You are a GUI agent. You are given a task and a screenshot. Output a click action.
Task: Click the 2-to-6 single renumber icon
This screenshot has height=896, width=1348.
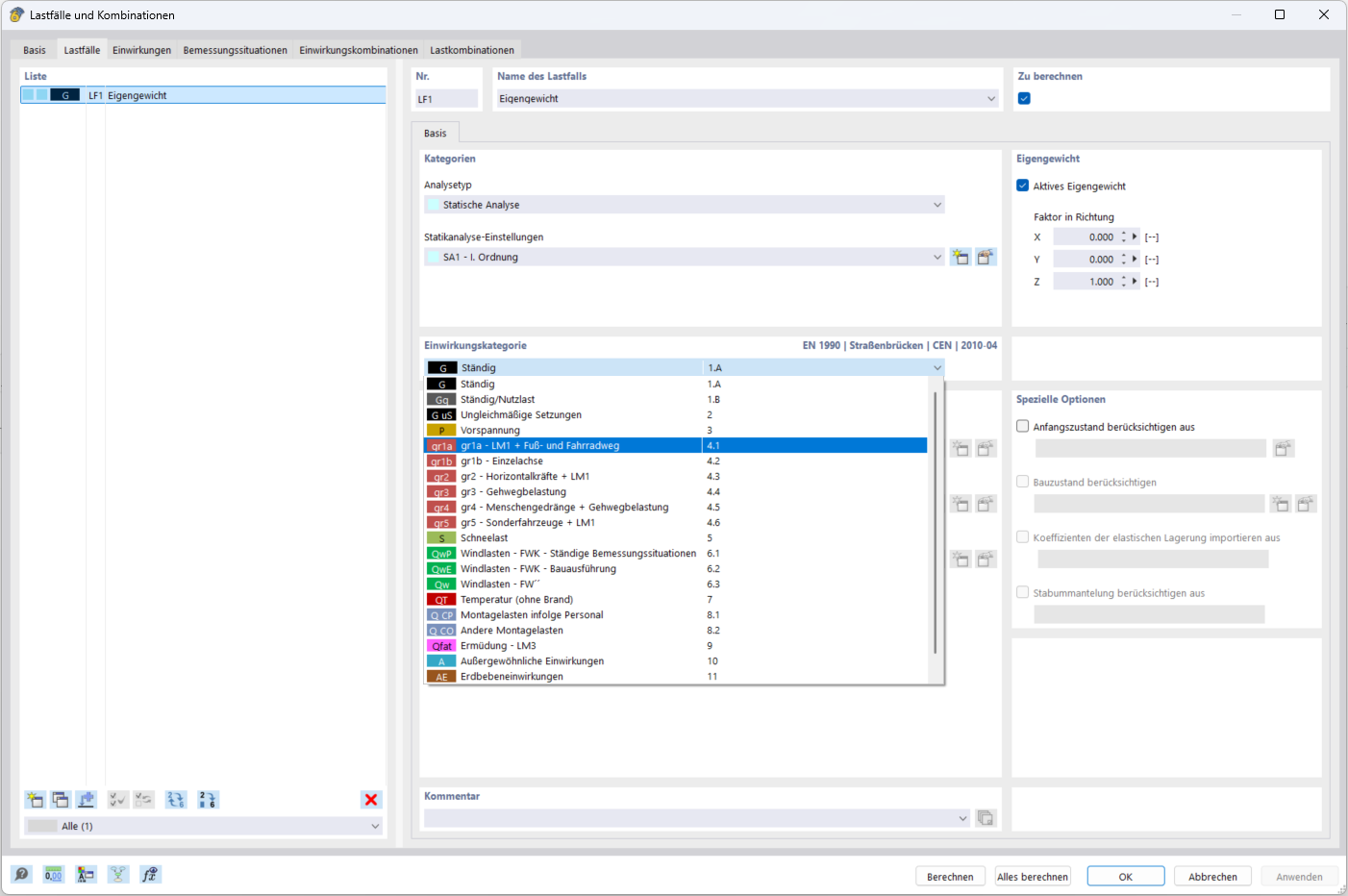(208, 800)
